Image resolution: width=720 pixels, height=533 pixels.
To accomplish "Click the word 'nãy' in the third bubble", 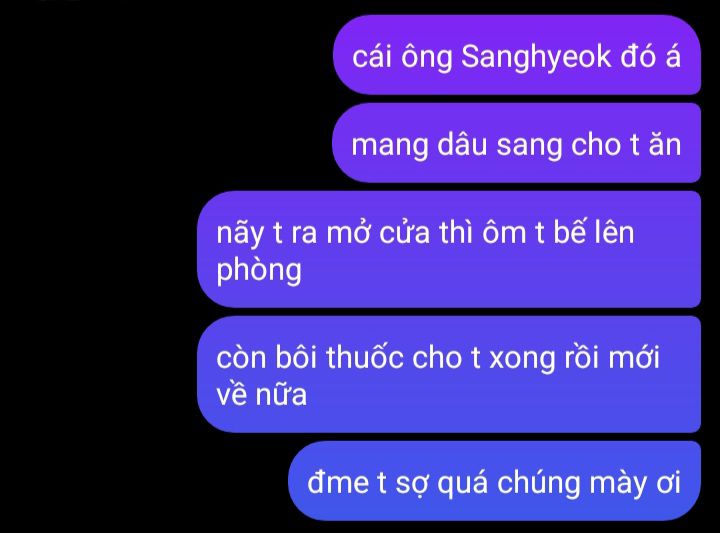I will click(x=240, y=234).
